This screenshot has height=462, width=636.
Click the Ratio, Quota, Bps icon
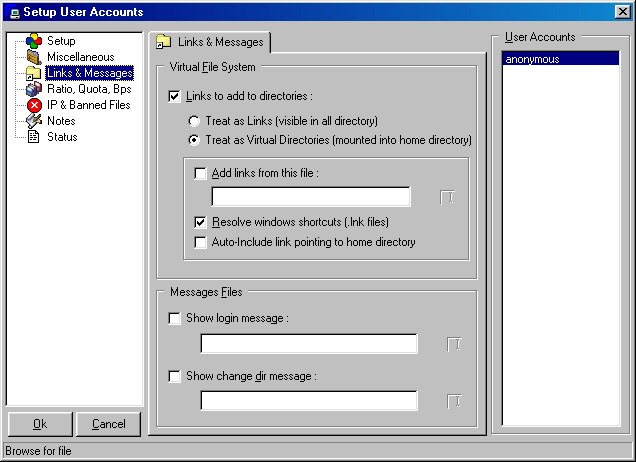(34, 89)
